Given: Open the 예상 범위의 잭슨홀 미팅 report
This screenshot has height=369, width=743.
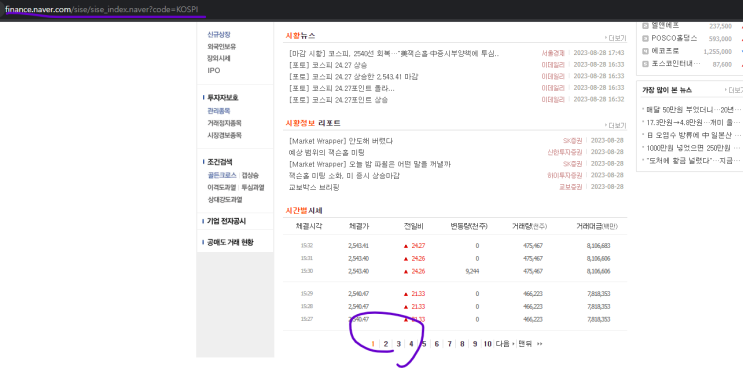Looking at the screenshot, I should click(x=326, y=152).
